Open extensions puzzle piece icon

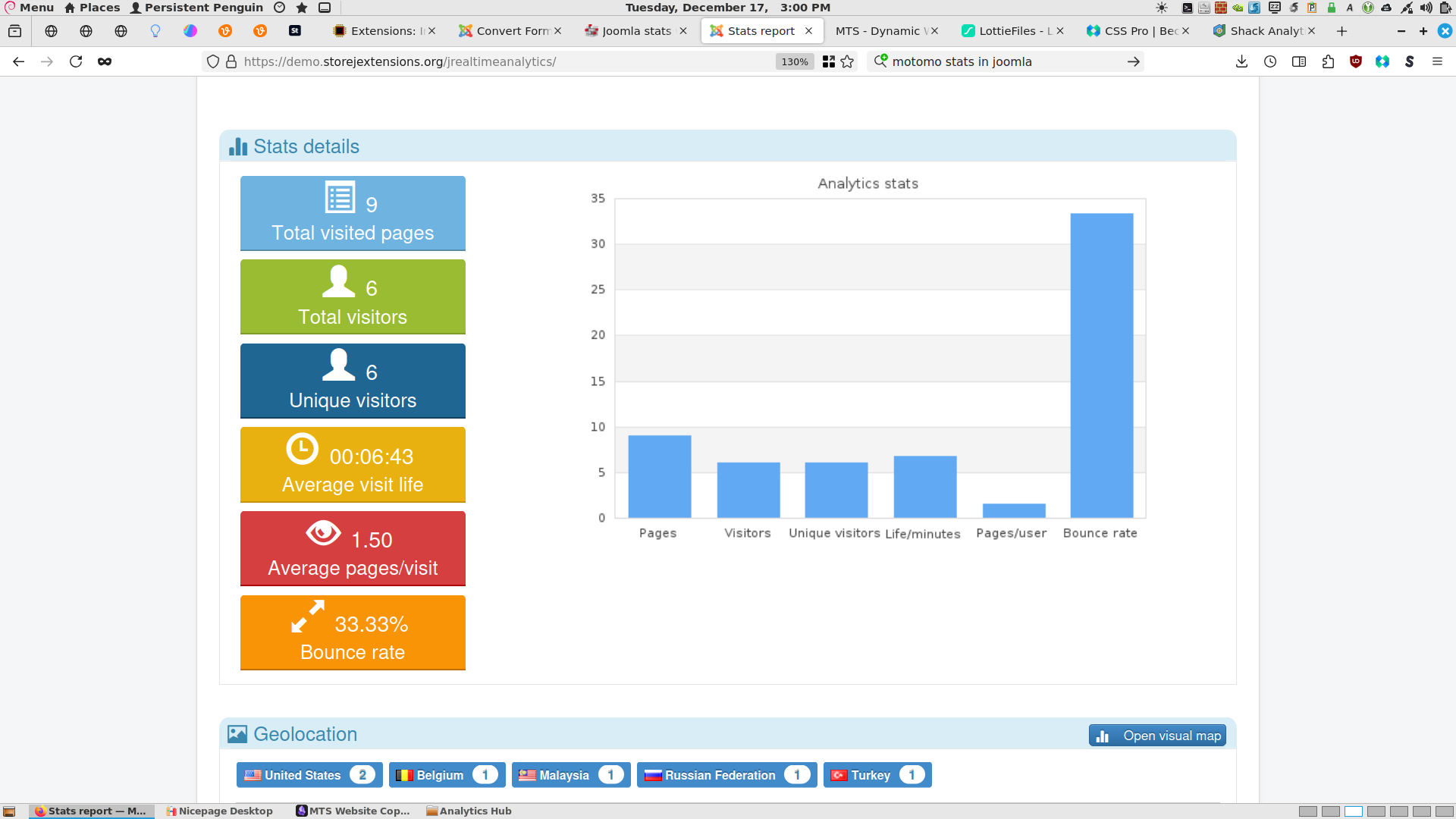tap(1328, 61)
